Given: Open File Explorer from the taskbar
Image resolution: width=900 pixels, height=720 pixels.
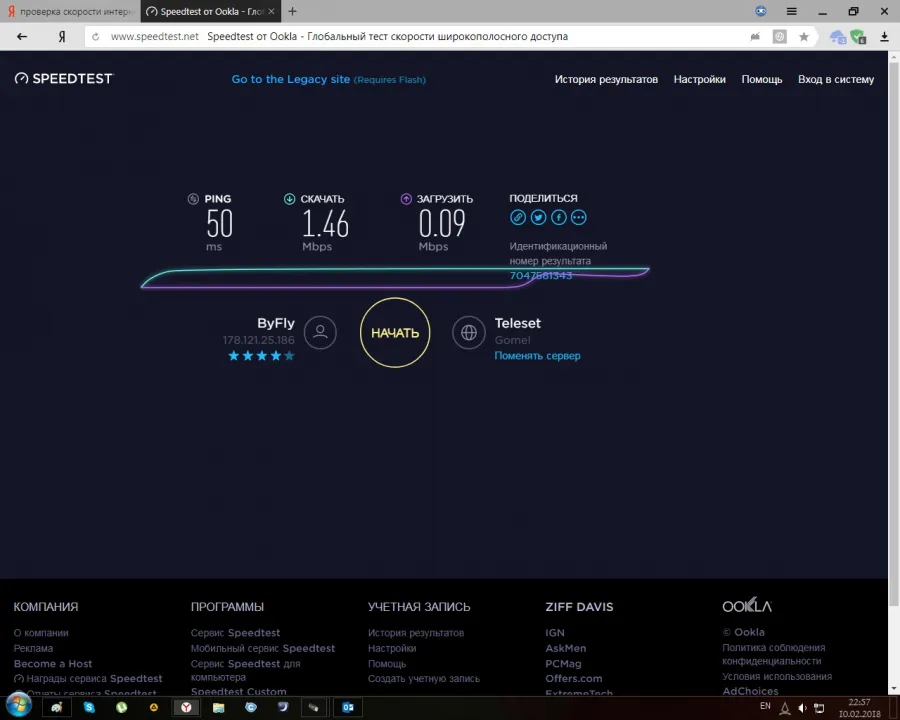Looking at the screenshot, I should [218, 707].
